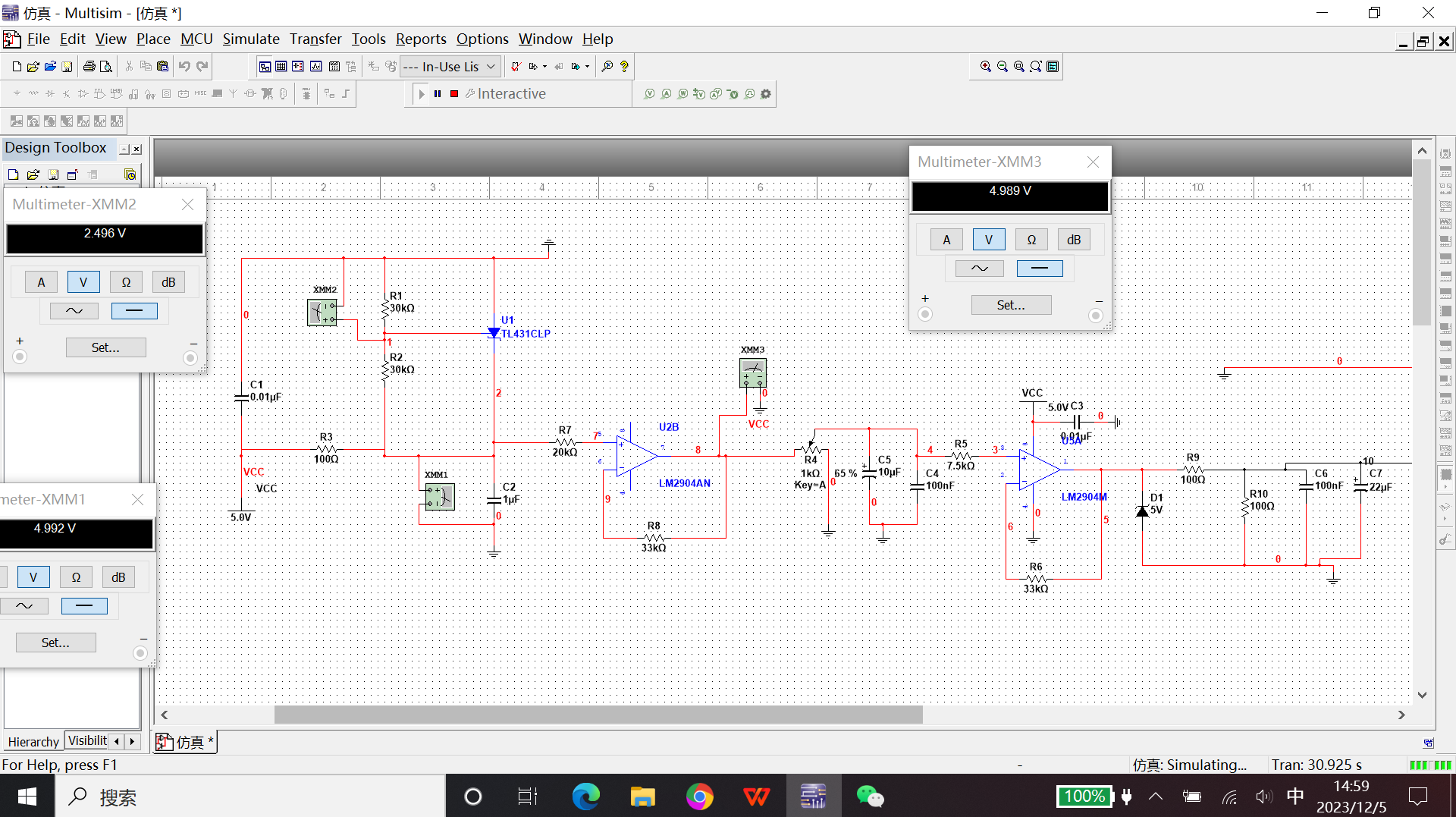Toggle the Design Toolbox view icon
This screenshot has height=817, width=1456.
[x=265, y=67]
